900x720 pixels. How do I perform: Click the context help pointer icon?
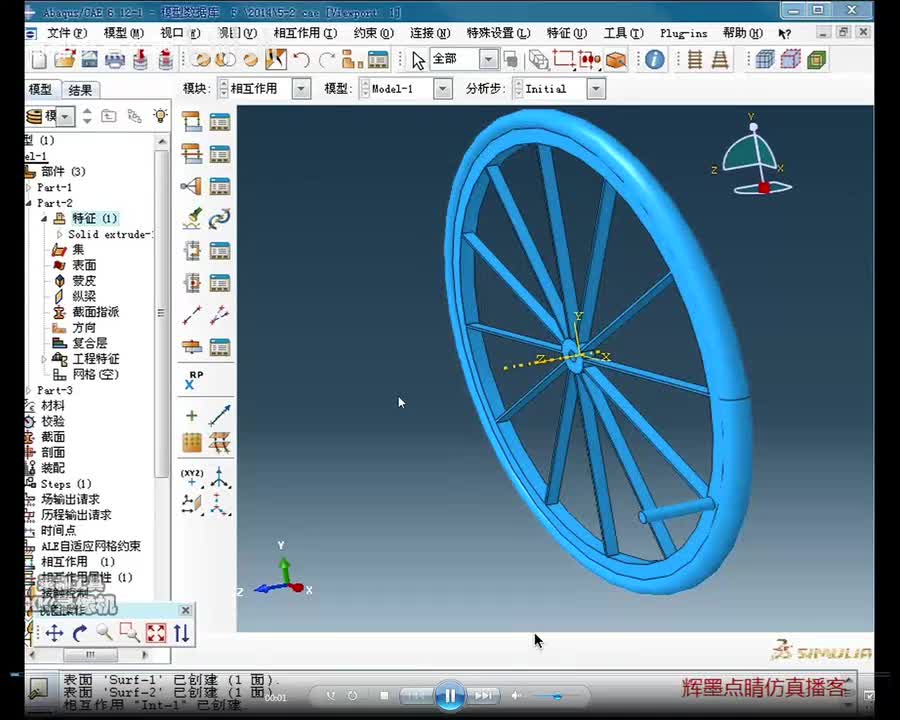tap(784, 33)
